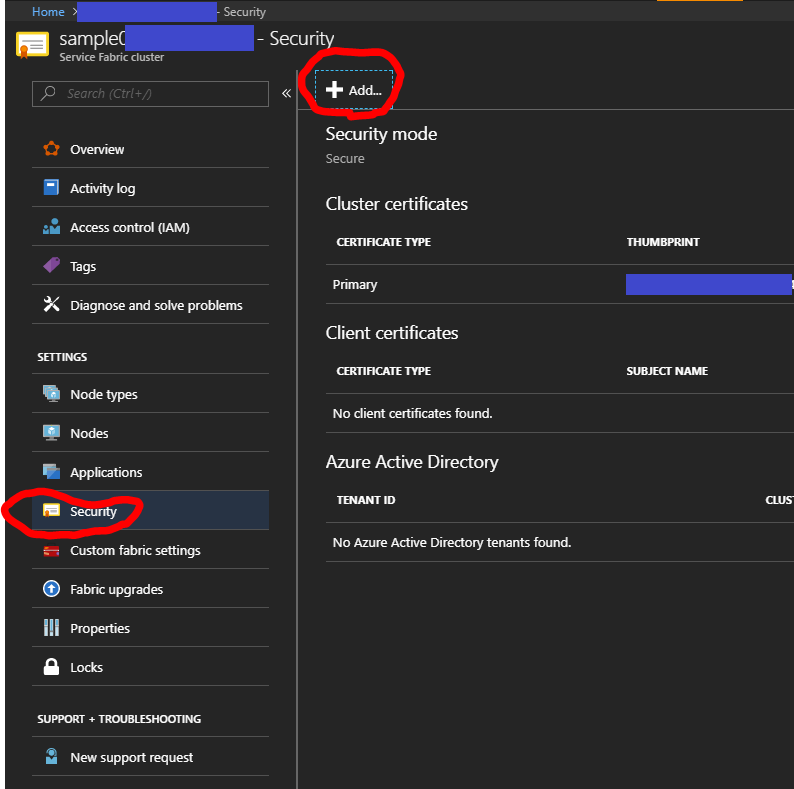Click the Activity log book icon
The height and width of the screenshot is (789, 794).
[51, 187]
